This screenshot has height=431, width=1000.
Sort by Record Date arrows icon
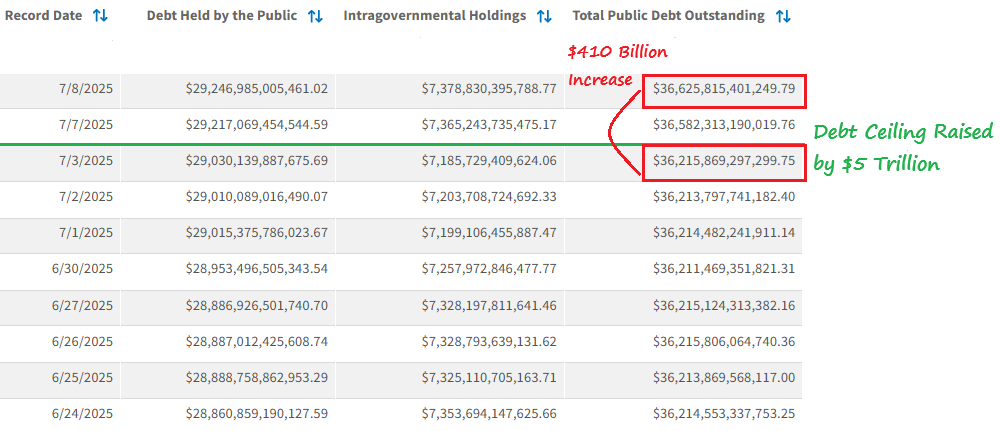pos(100,16)
